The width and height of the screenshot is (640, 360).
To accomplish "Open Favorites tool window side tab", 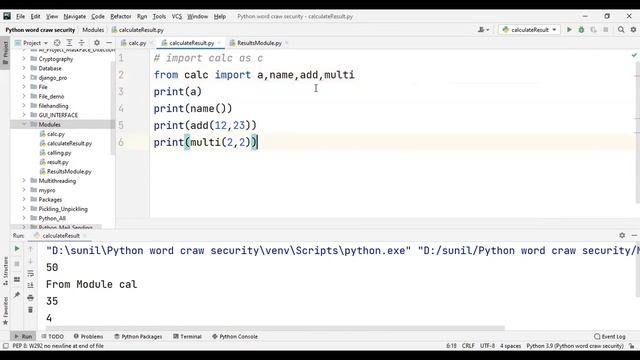I will [x=5, y=311].
